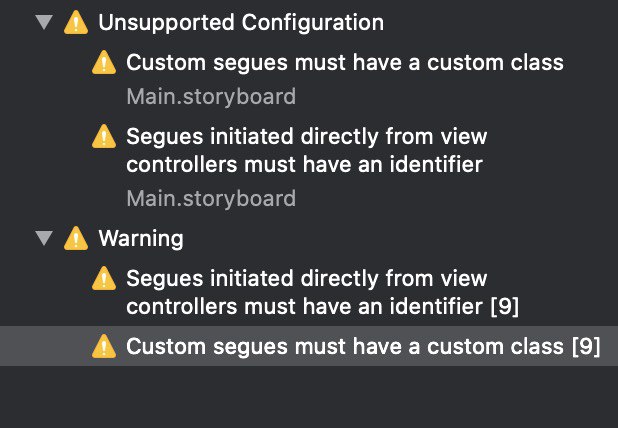
Task: Click warning icon of highlighted Custom segues [9] row
Action: (104, 346)
